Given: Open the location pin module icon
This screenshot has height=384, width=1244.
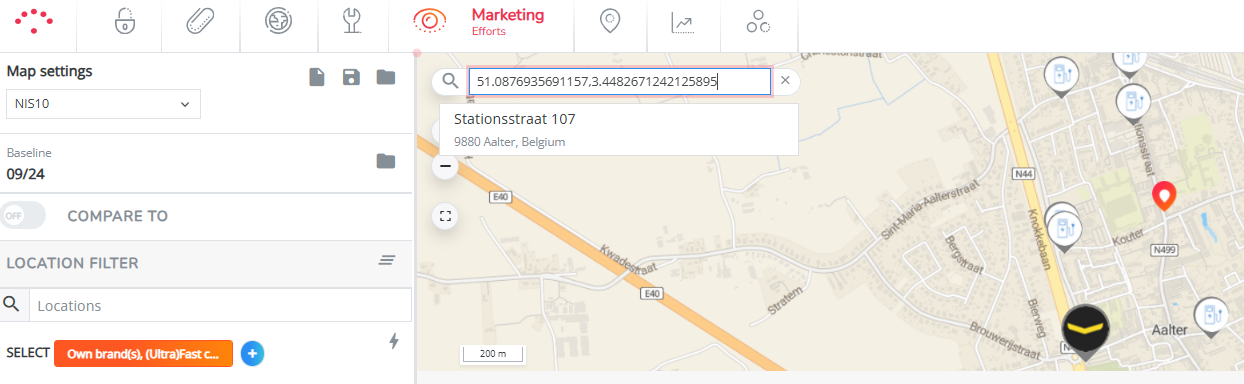Looking at the screenshot, I should (x=610, y=21).
